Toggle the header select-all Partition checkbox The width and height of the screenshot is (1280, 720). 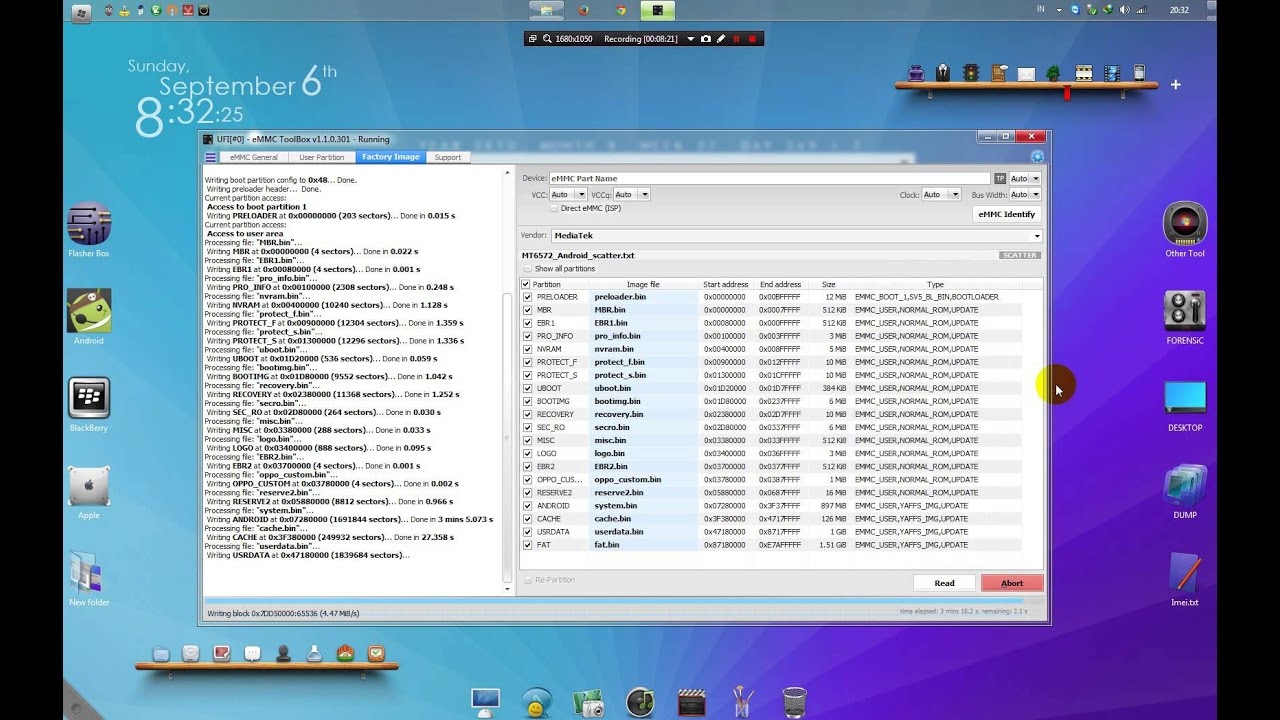[527, 284]
